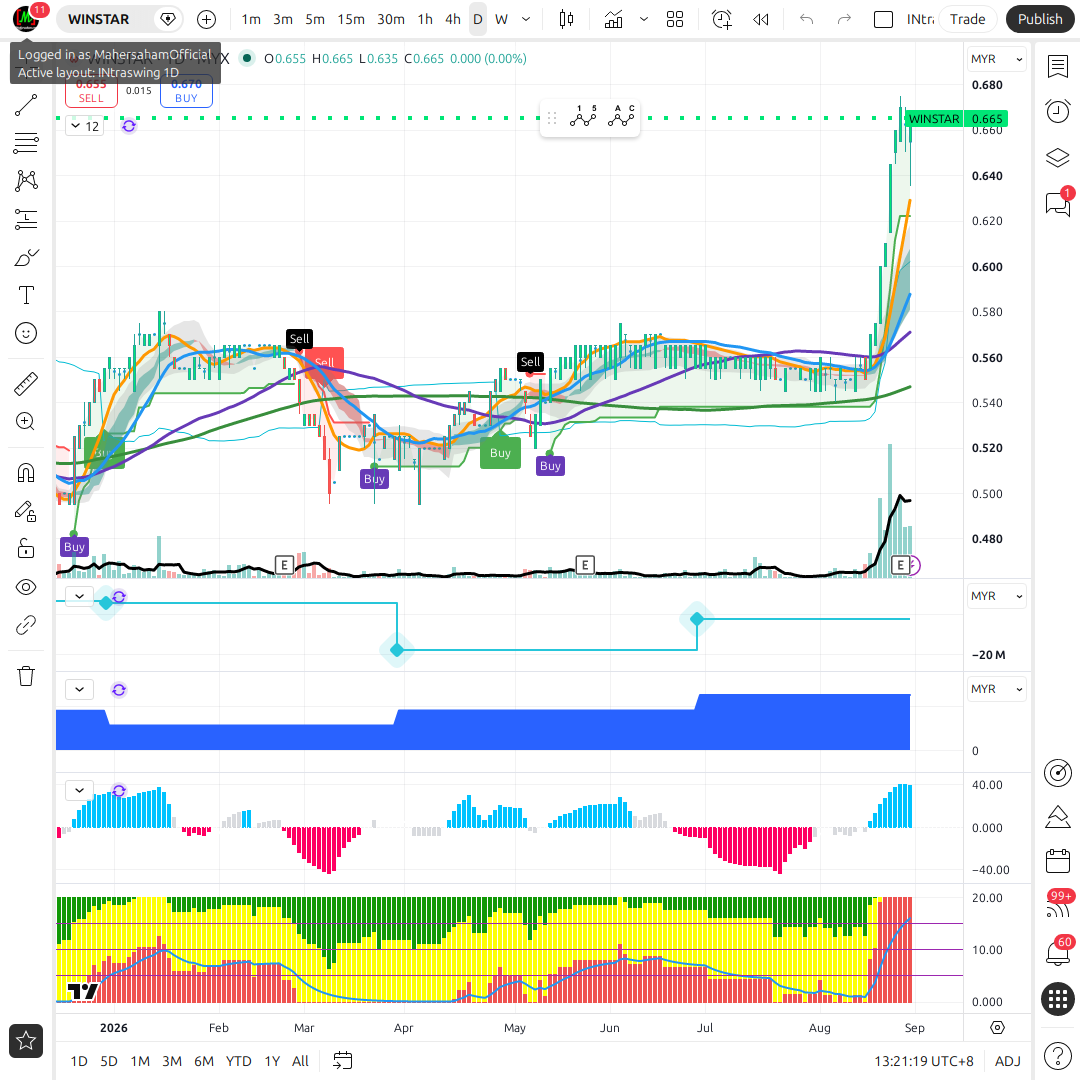Viewport: 1080px width, 1080px height.
Task: Open the forecasting and measurement tools
Action: click(26, 219)
